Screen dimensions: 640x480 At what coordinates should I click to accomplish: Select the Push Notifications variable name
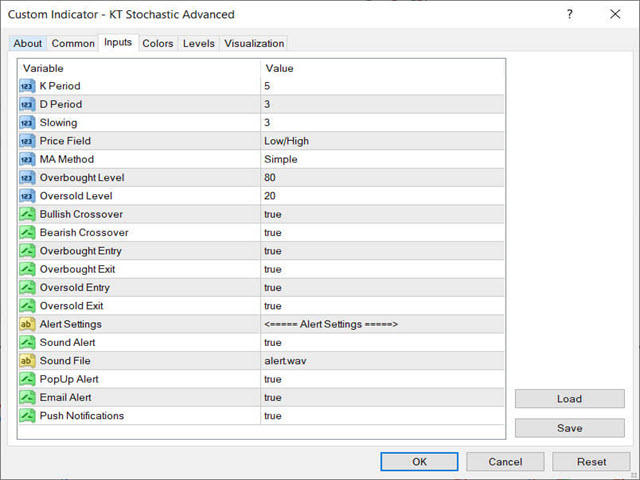coord(82,416)
